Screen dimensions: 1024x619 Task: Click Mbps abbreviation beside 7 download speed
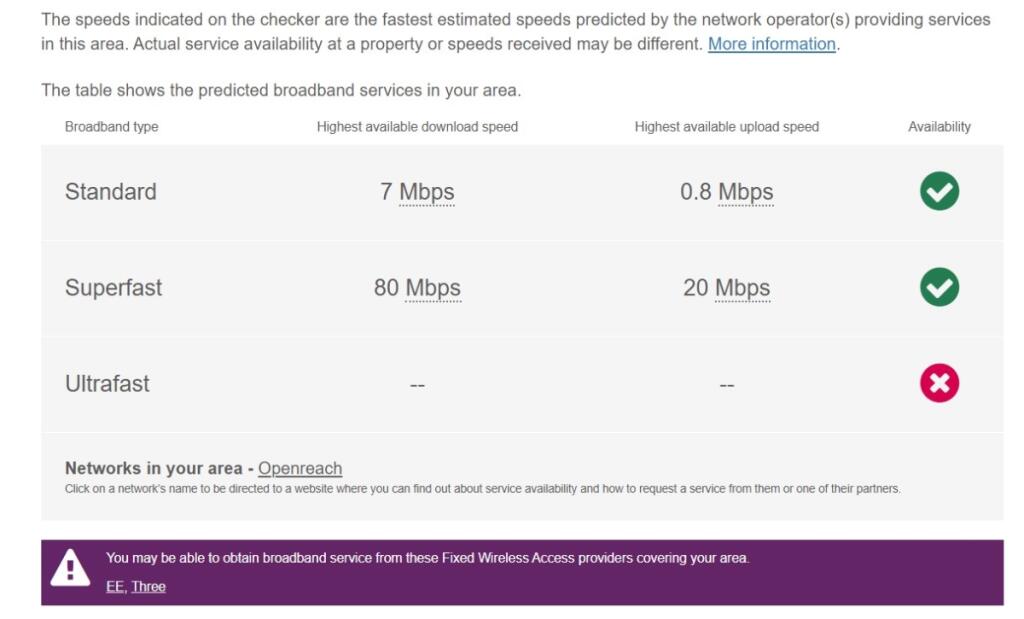click(x=427, y=192)
